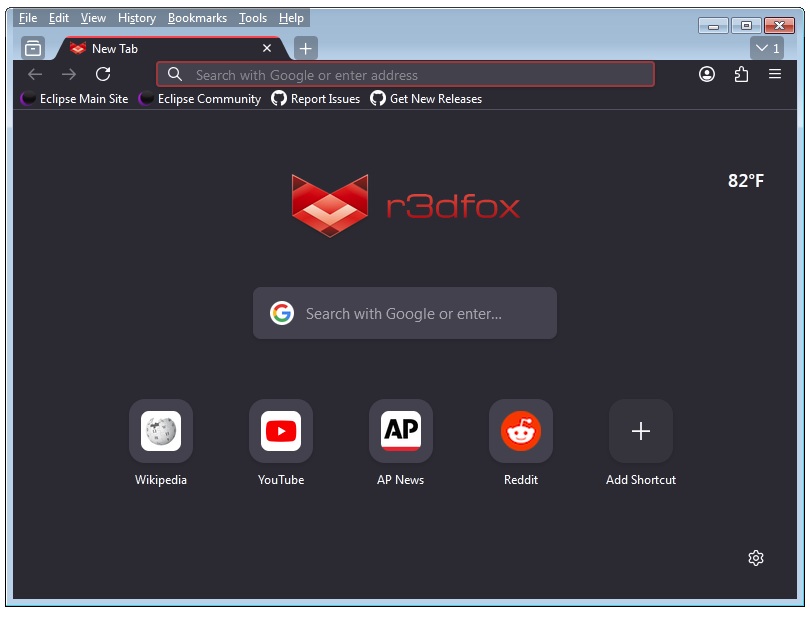This screenshot has height=617, width=810.
Task: Expand the list all tabs dropdown
Action: 767,48
